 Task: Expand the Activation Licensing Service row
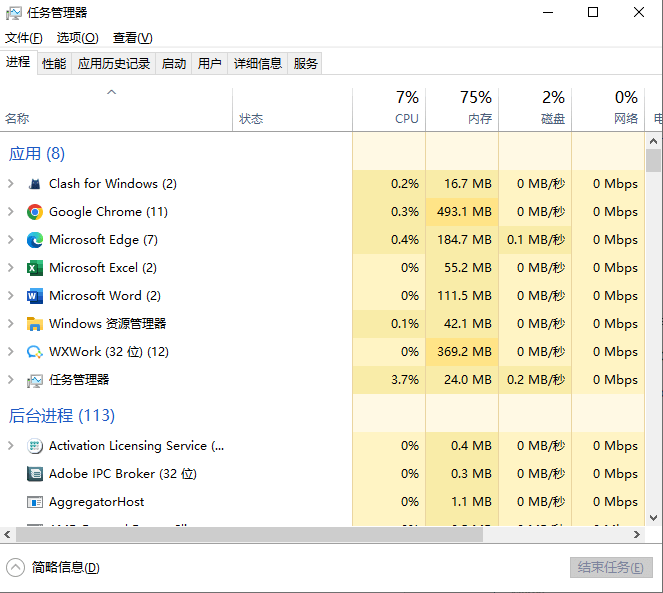coord(11,445)
